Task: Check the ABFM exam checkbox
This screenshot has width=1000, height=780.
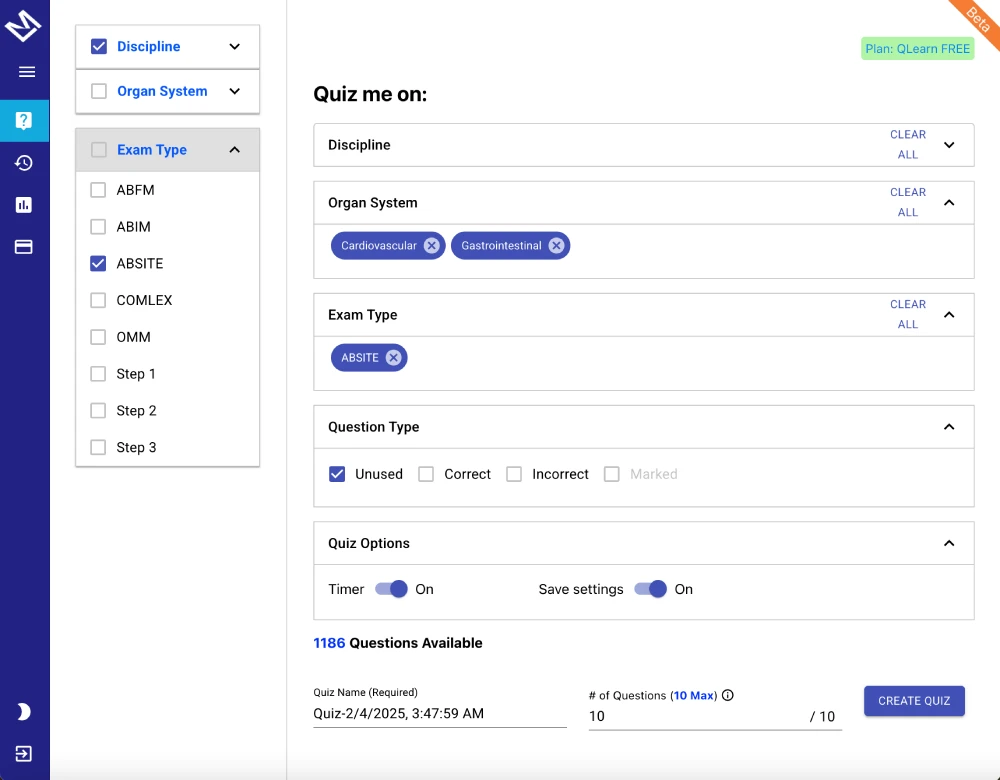Action: coord(98,190)
